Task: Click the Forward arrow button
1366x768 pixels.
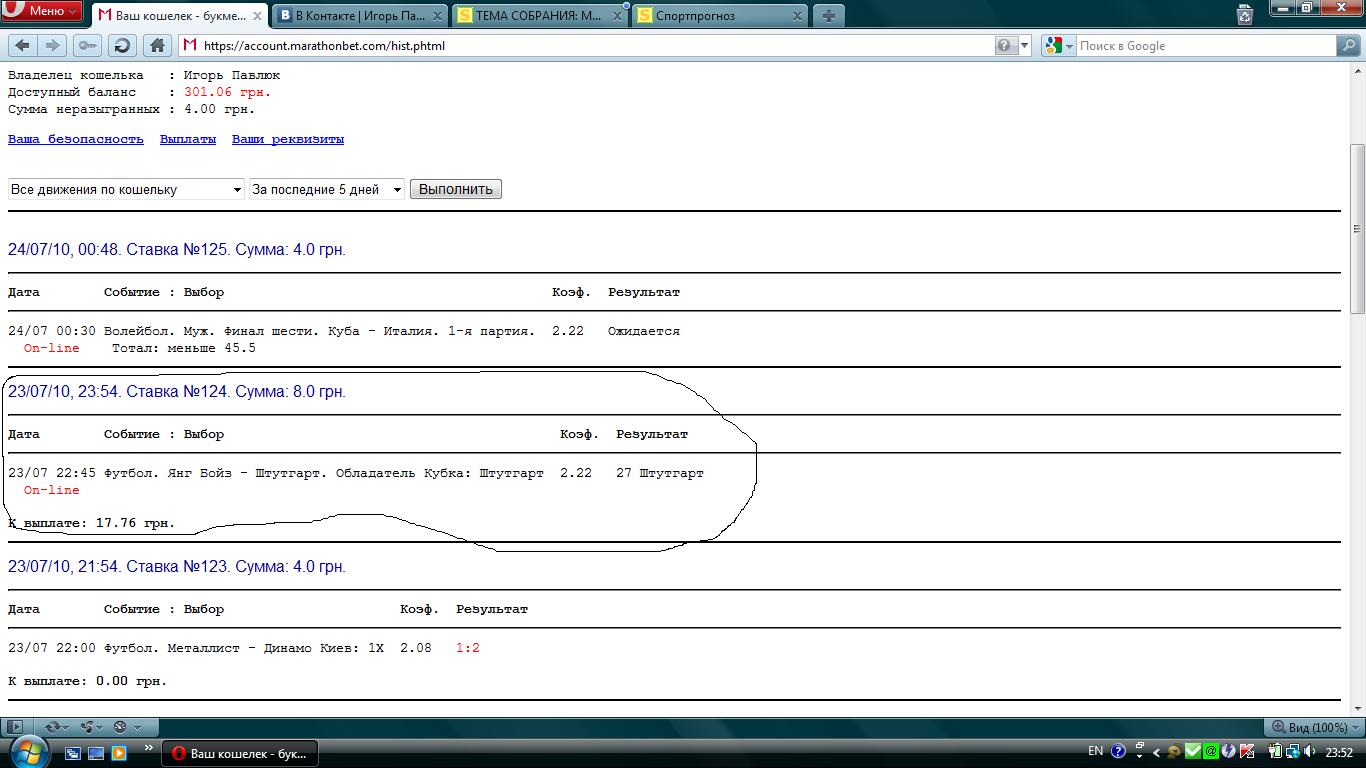Action: (x=53, y=45)
